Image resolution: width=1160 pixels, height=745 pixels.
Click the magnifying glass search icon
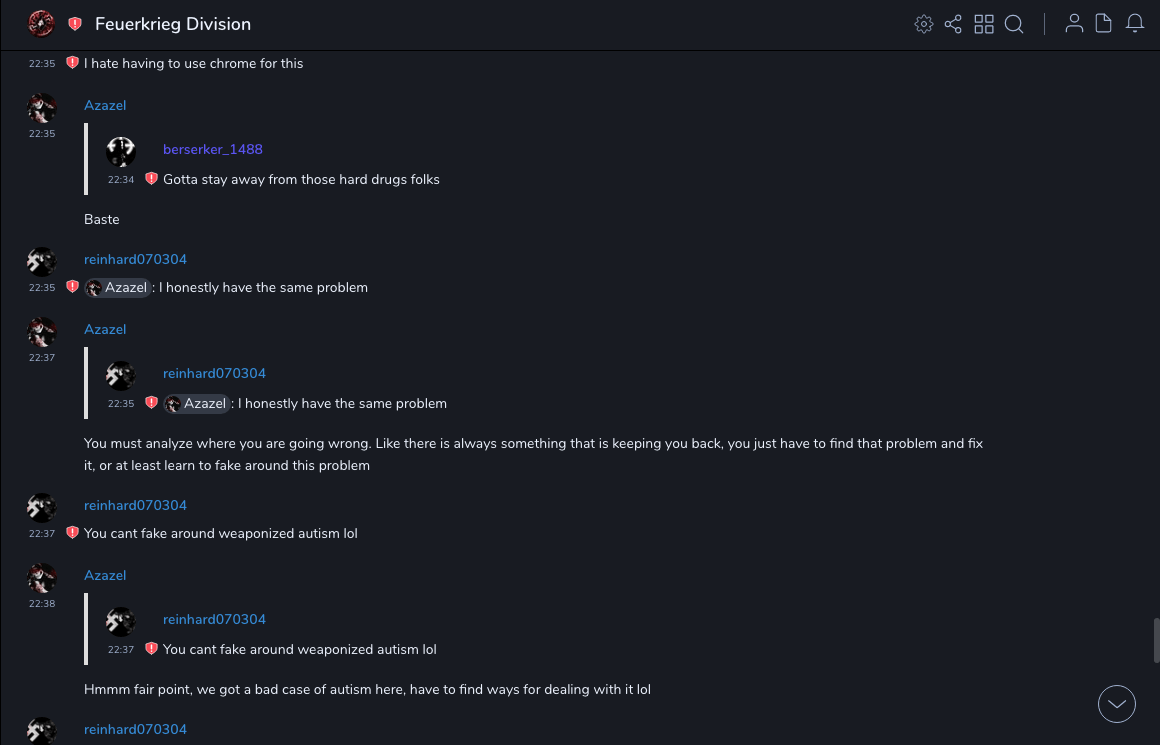point(1014,24)
